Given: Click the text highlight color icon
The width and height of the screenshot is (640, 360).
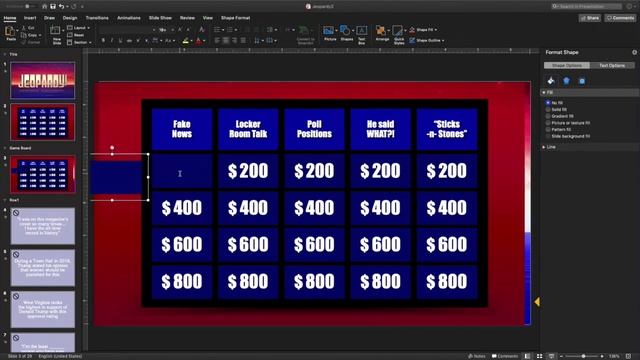Looking at the screenshot, I should [186, 40].
